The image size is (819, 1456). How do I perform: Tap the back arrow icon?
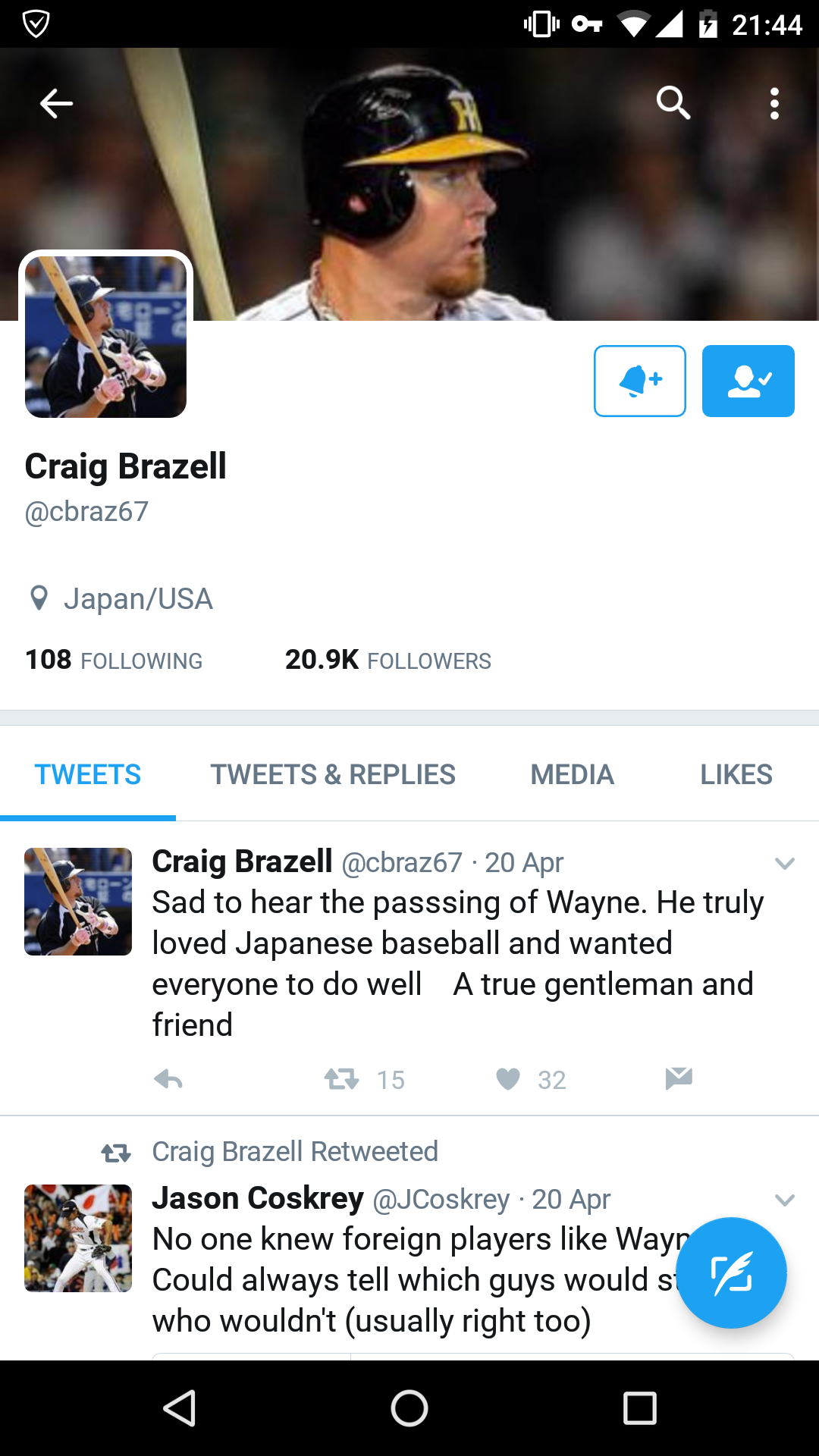pos(56,103)
